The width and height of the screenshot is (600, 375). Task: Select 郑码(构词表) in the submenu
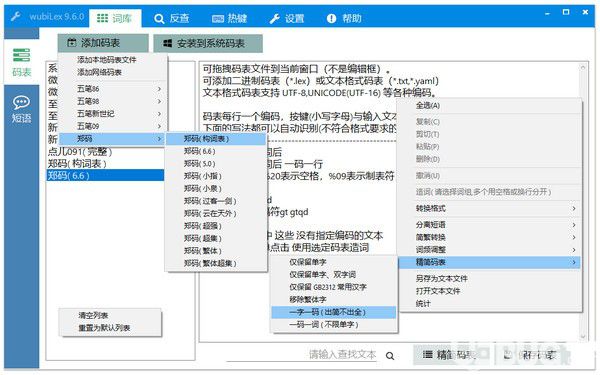point(216,139)
